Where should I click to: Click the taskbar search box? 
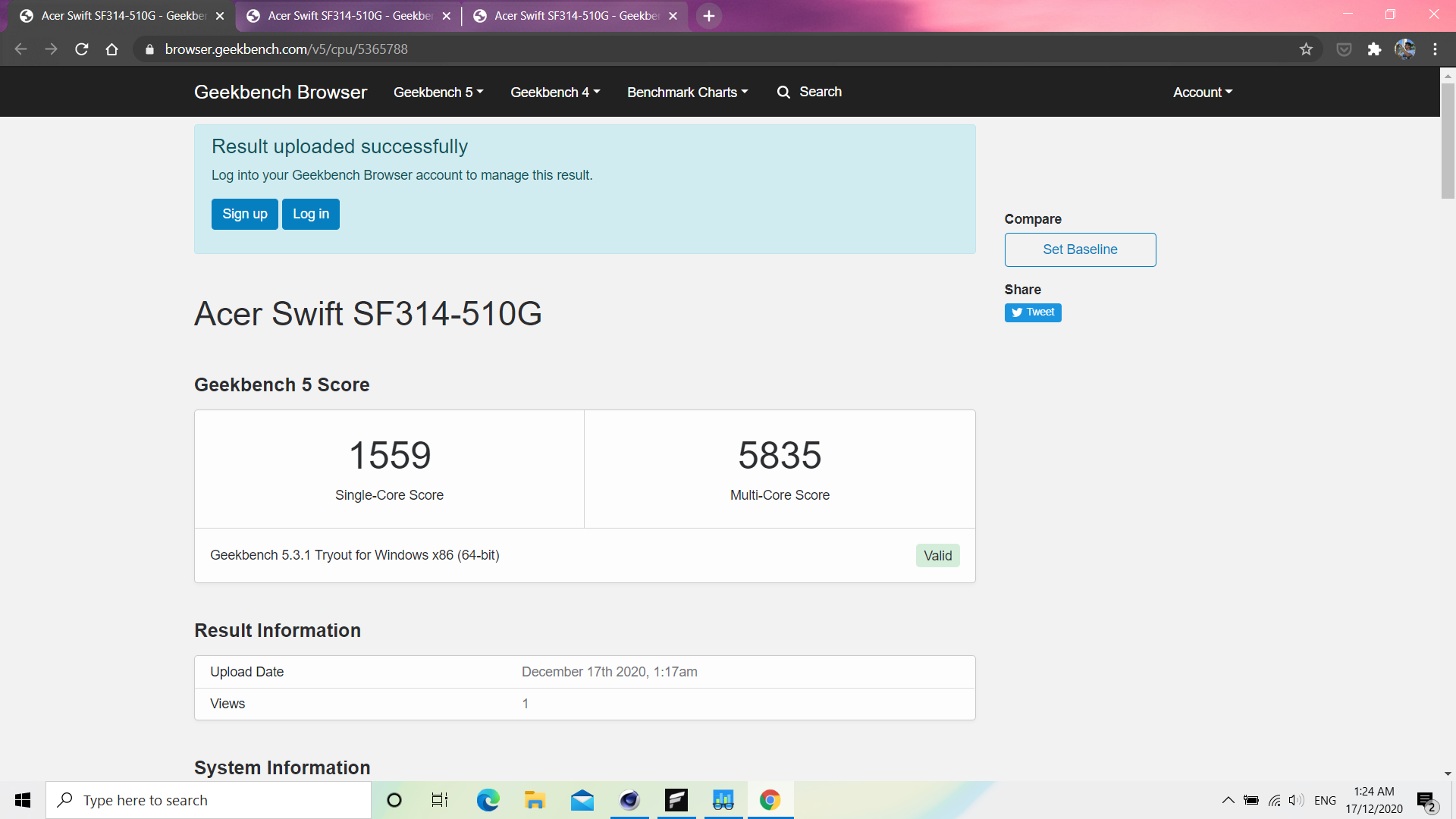(209, 800)
